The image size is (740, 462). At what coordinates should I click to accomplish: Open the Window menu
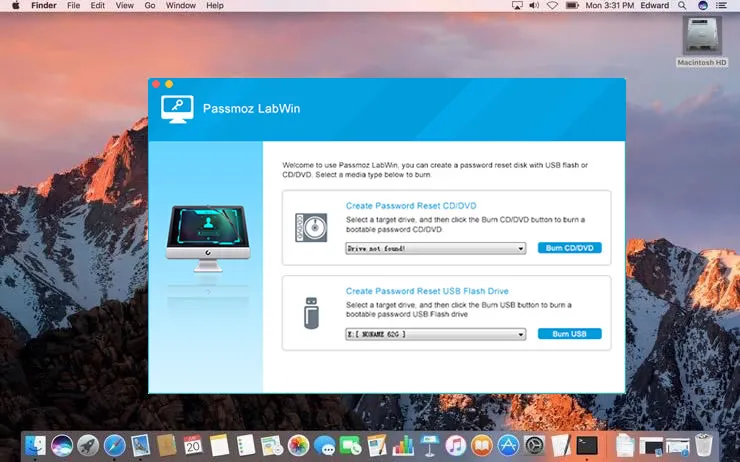(x=181, y=6)
